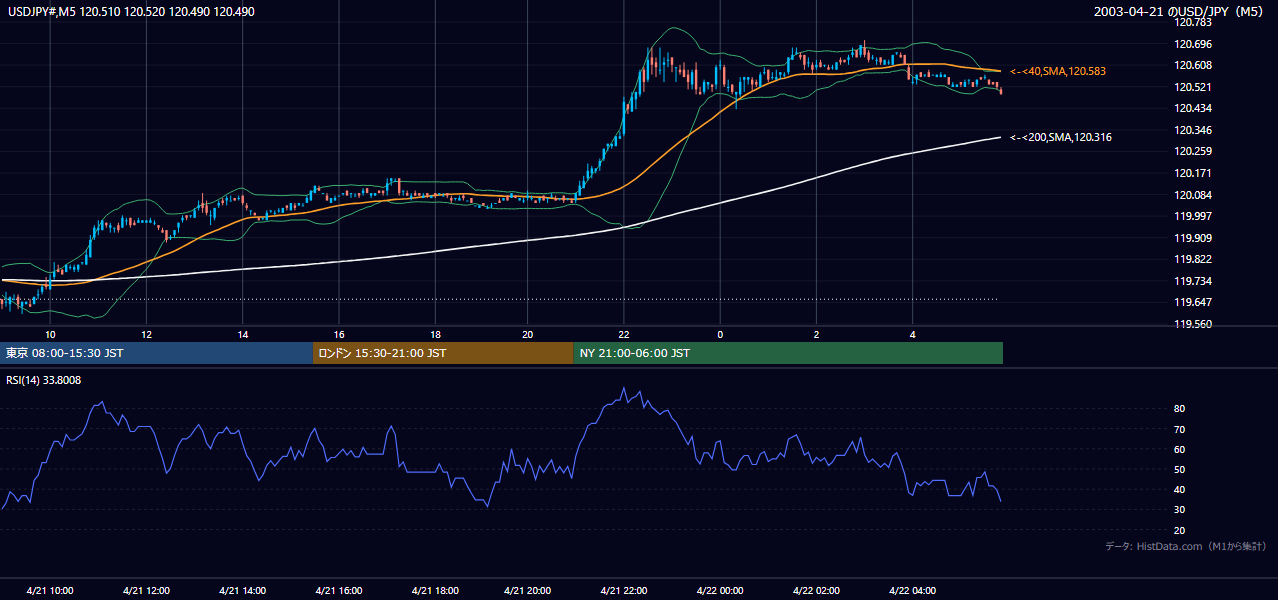The width and height of the screenshot is (1278, 600).
Task: Click price axis value 120.259
Action: point(1194,151)
